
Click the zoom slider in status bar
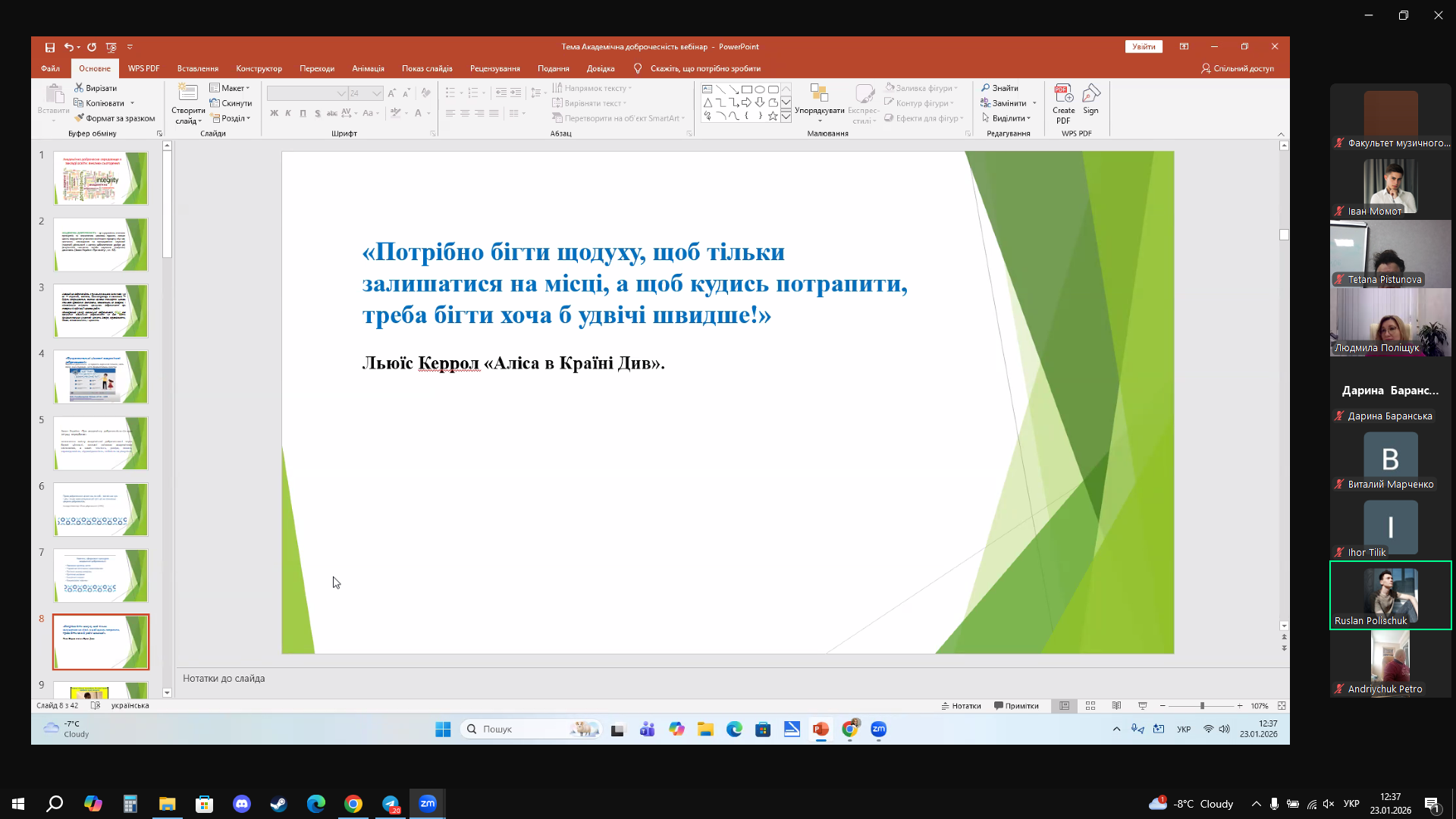point(1201,705)
